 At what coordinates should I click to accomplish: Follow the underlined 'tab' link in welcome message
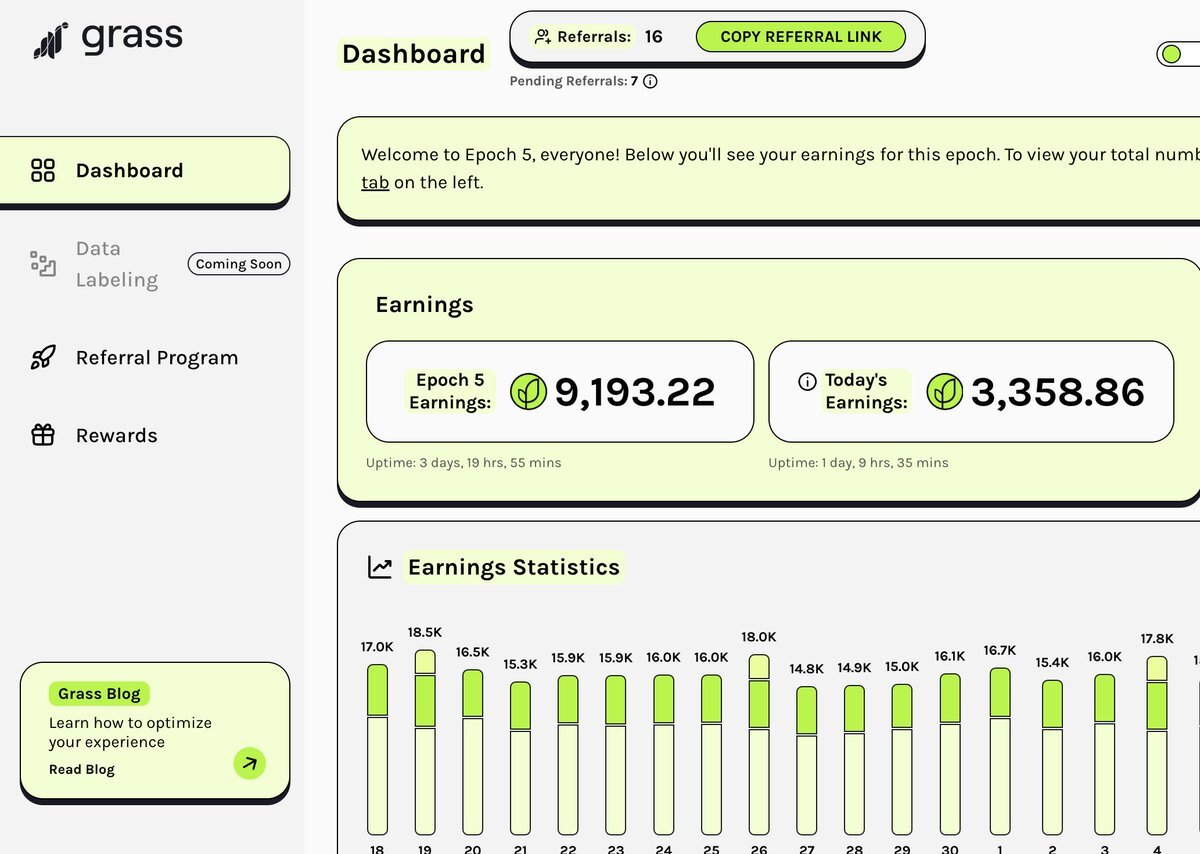click(x=375, y=183)
